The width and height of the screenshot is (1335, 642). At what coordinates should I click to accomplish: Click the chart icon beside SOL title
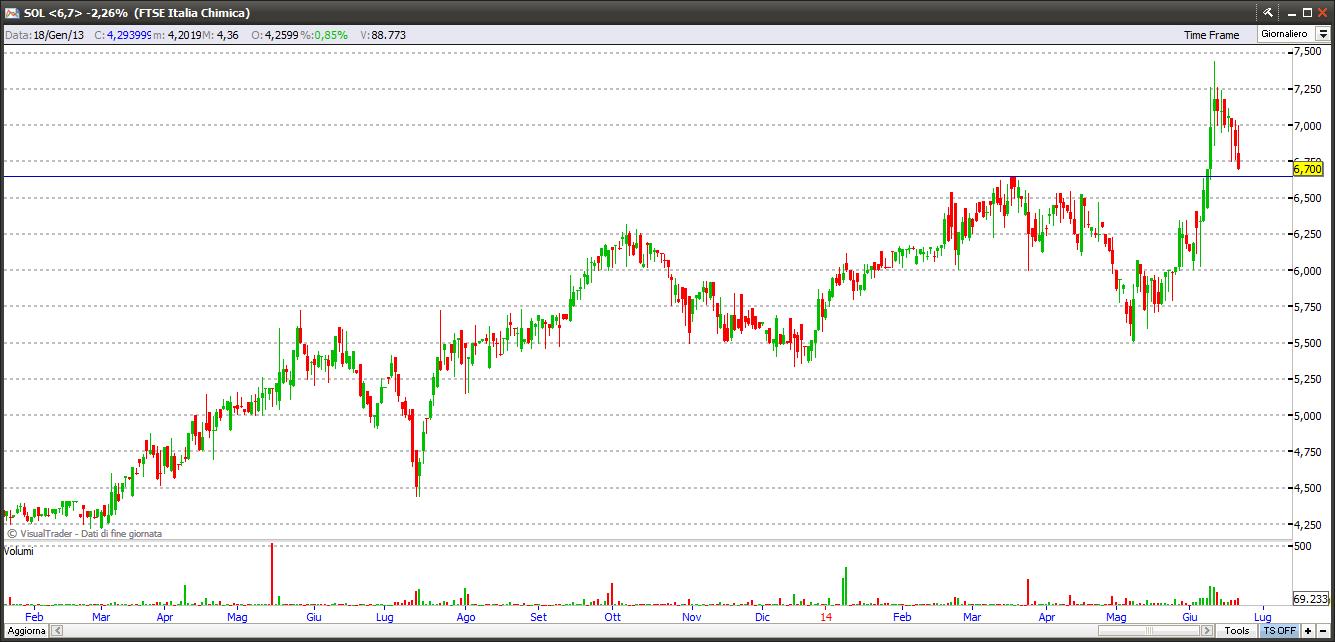[12, 12]
